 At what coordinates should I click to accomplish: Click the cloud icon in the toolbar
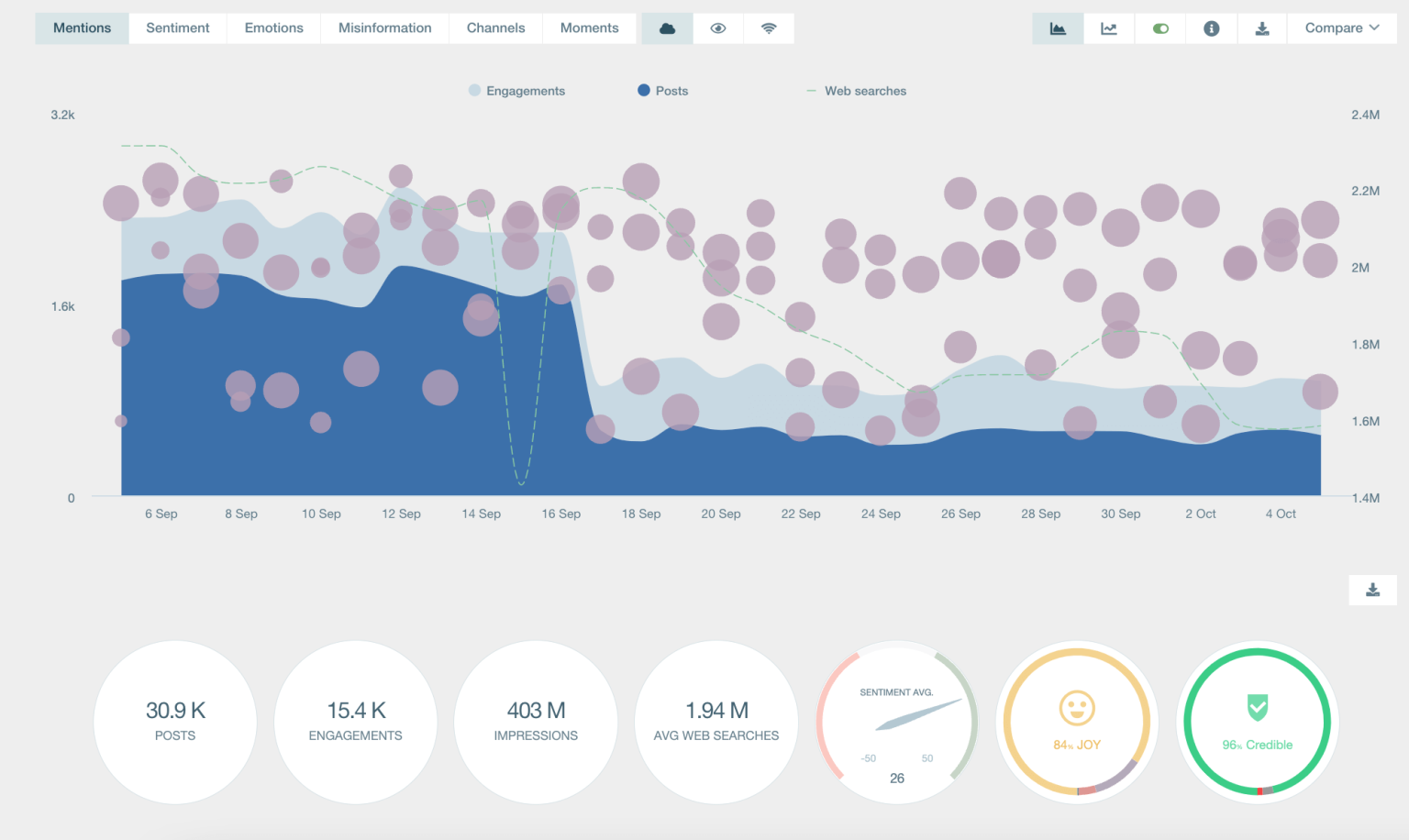(x=667, y=28)
